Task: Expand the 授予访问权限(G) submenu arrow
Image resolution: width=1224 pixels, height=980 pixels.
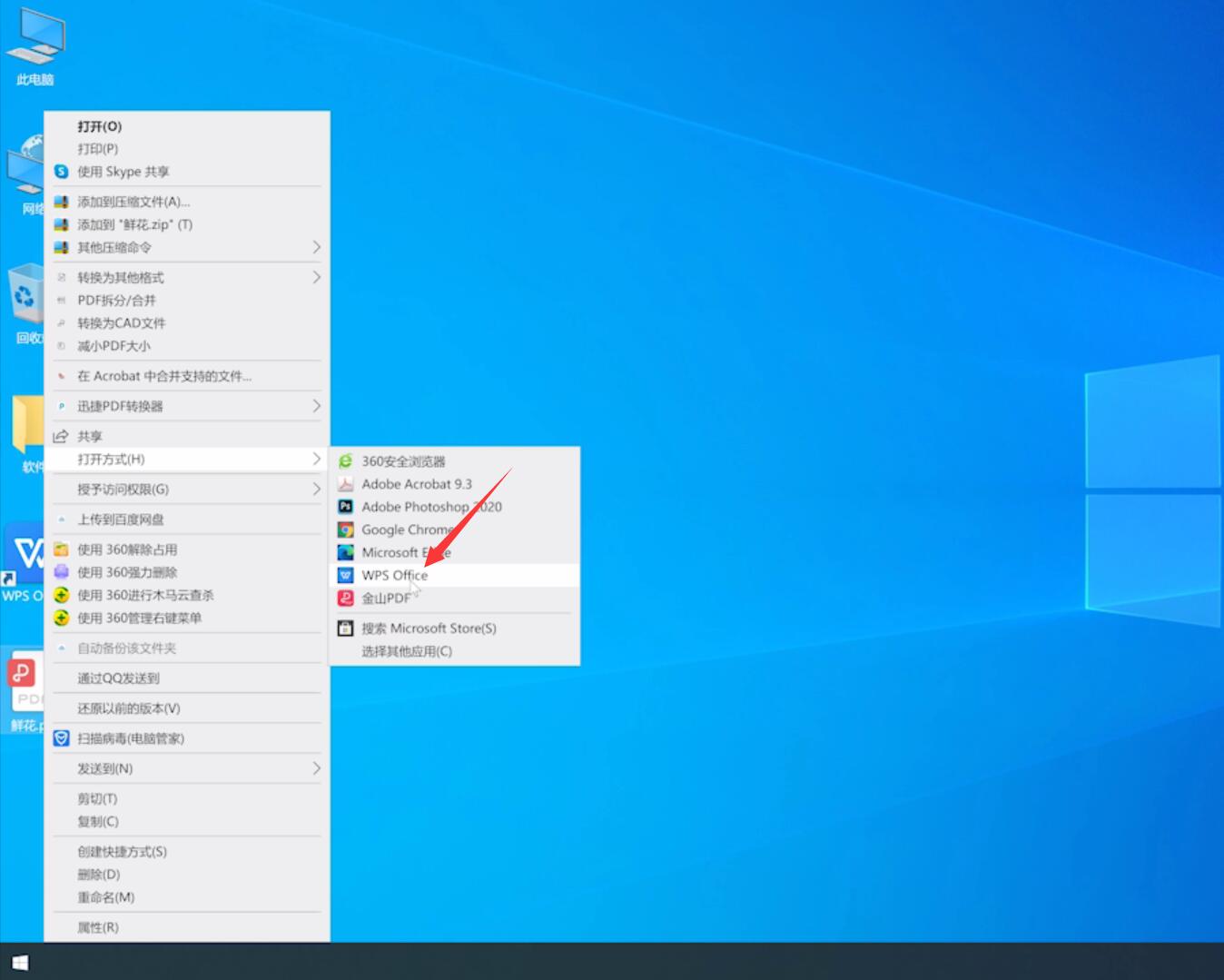Action: [x=316, y=489]
